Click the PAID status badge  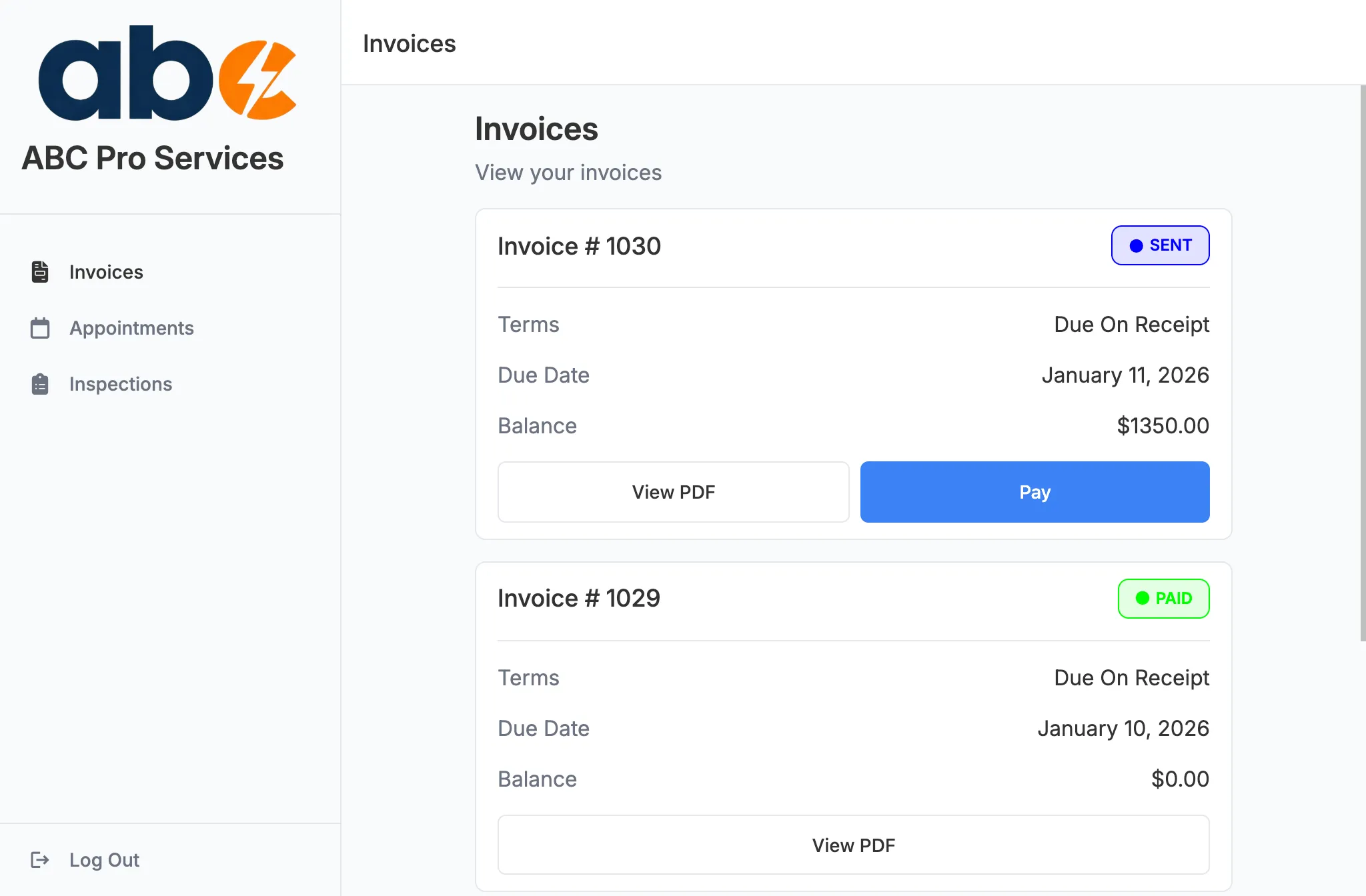[1163, 599]
